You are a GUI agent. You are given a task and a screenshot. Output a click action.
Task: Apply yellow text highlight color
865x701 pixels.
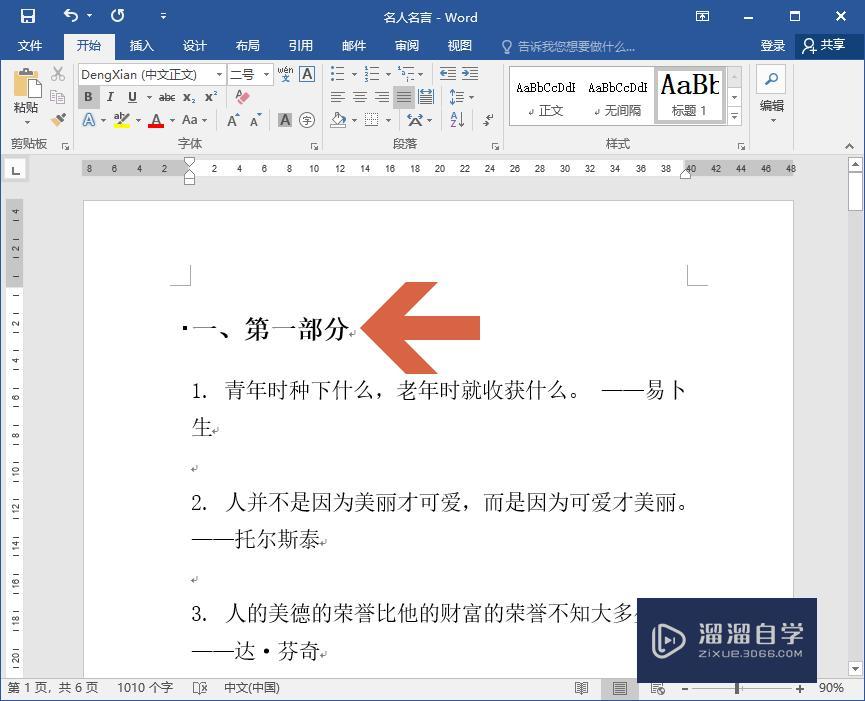[121, 120]
